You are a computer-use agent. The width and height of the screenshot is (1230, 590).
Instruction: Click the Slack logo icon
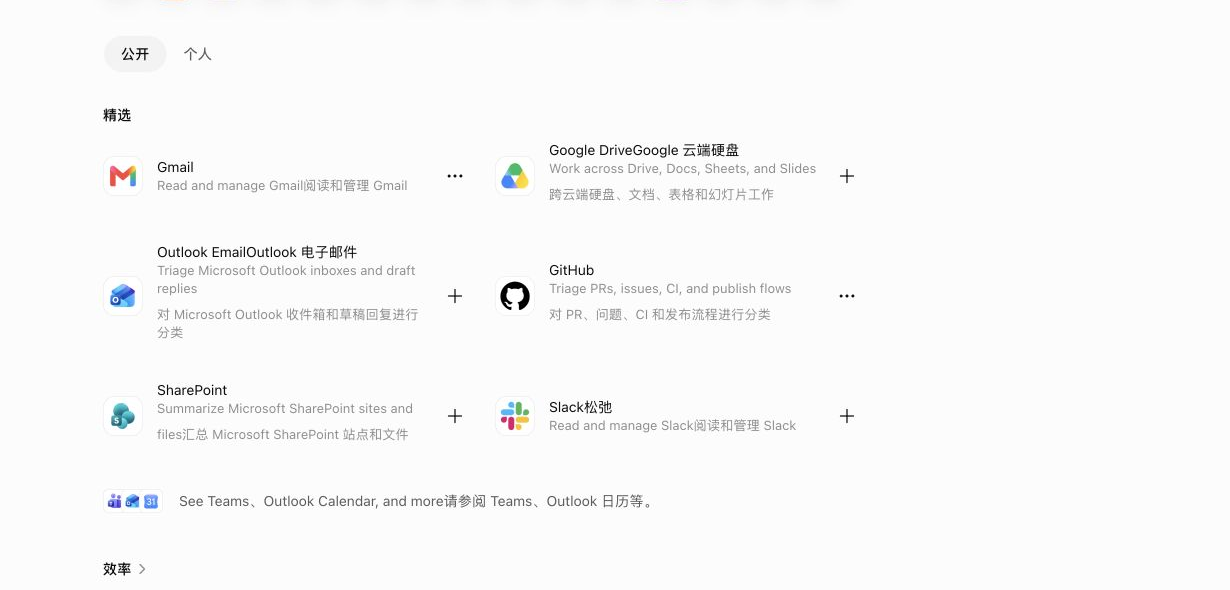tap(515, 416)
